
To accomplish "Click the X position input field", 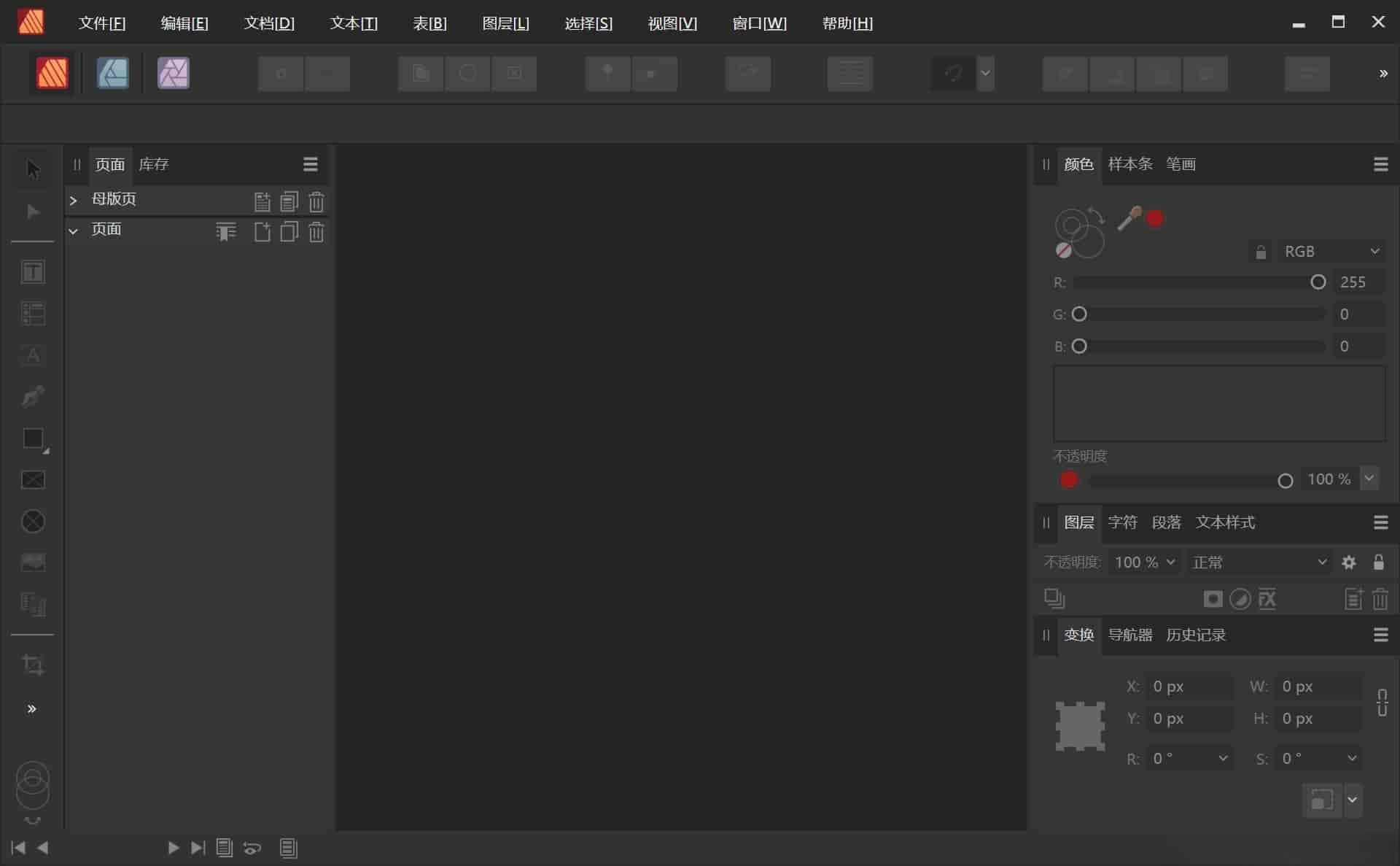I will tap(1189, 687).
